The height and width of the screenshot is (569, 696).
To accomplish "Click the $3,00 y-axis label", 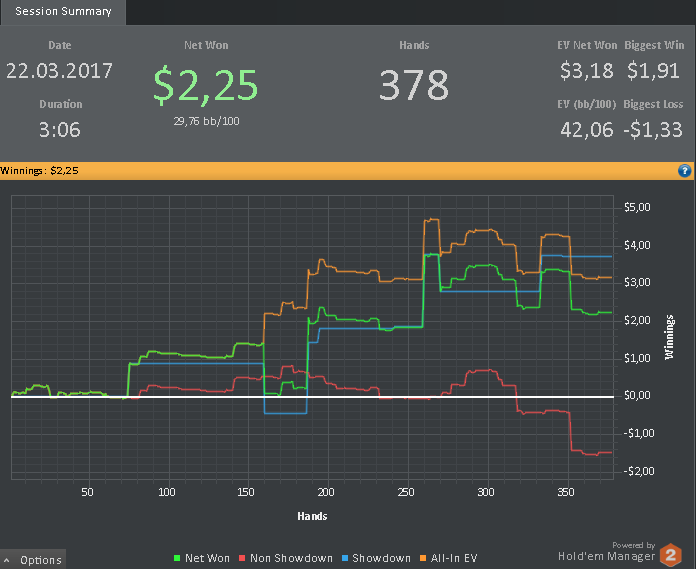I will coord(637,282).
